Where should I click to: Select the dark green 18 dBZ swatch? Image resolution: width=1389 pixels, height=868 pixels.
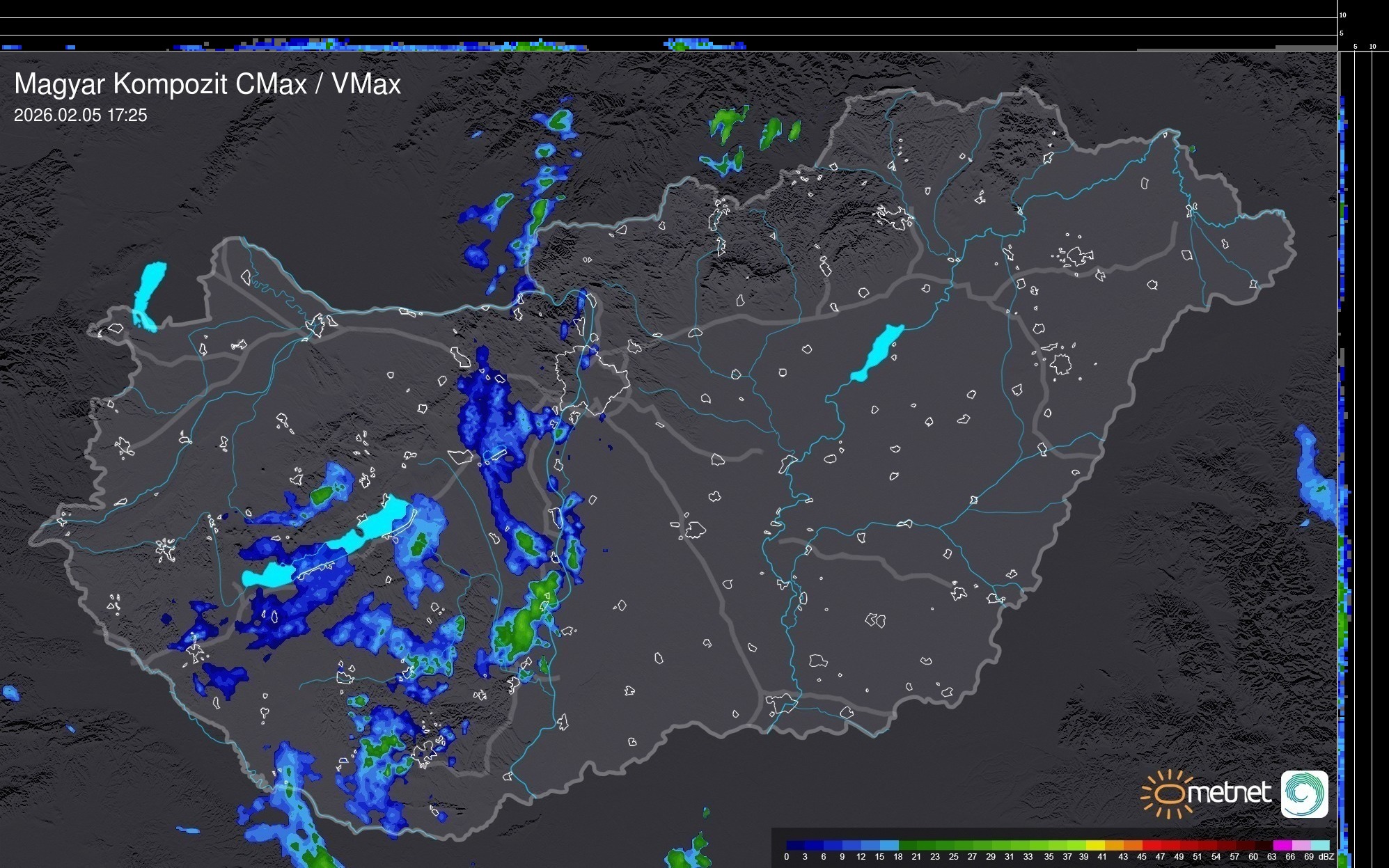(x=907, y=845)
